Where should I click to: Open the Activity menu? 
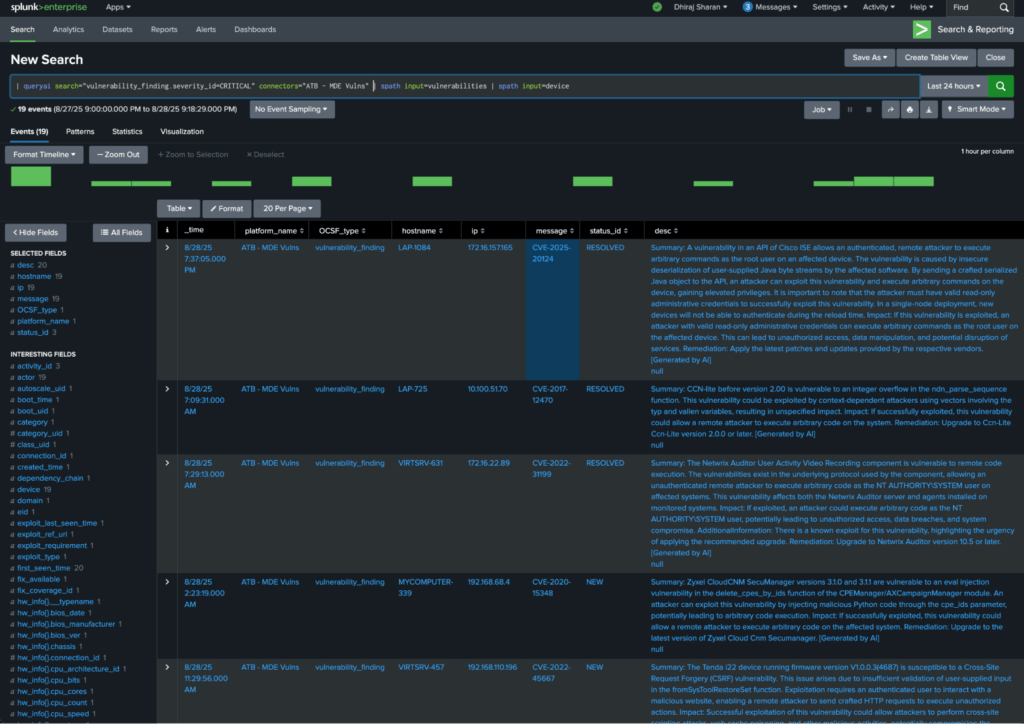pyautogui.click(x=878, y=7)
